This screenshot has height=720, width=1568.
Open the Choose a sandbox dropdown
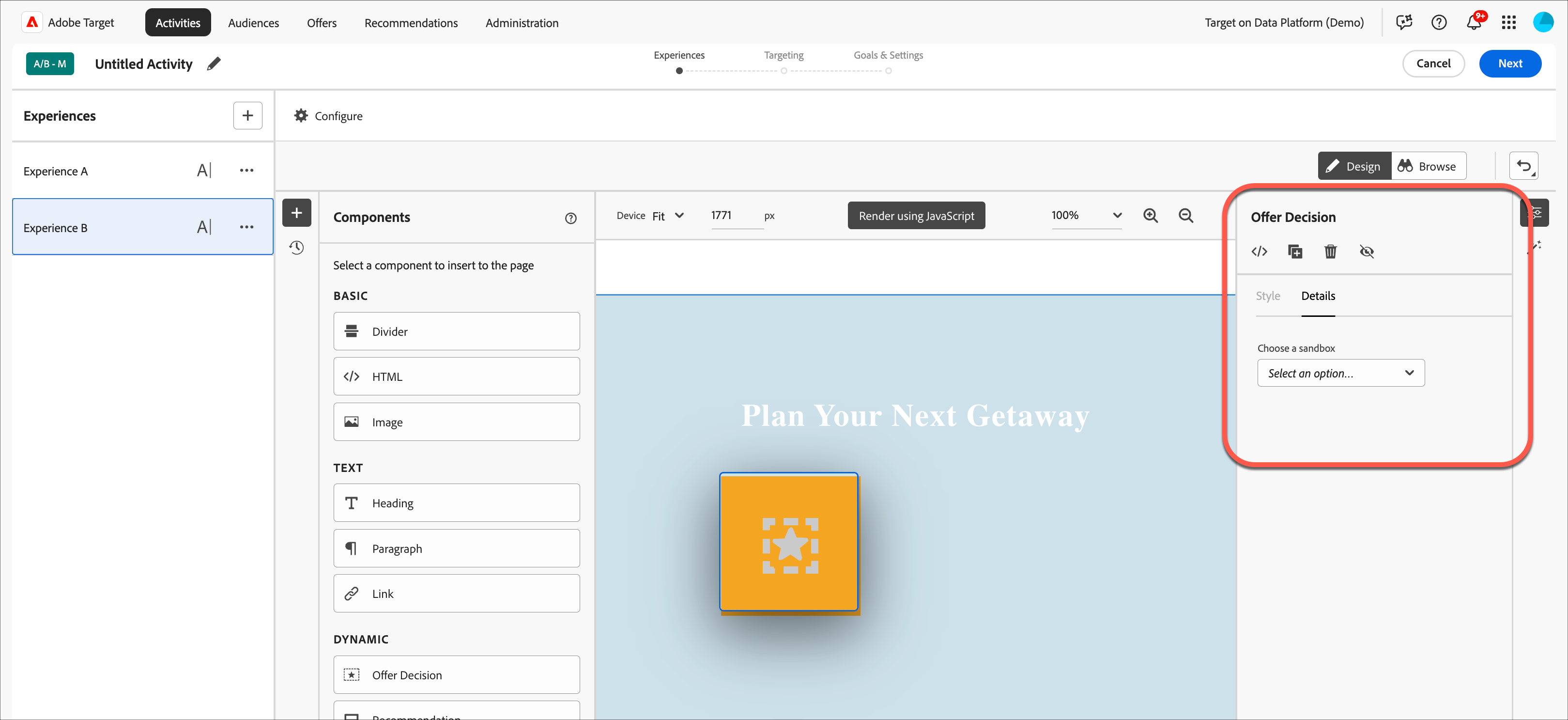tap(1340, 374)
